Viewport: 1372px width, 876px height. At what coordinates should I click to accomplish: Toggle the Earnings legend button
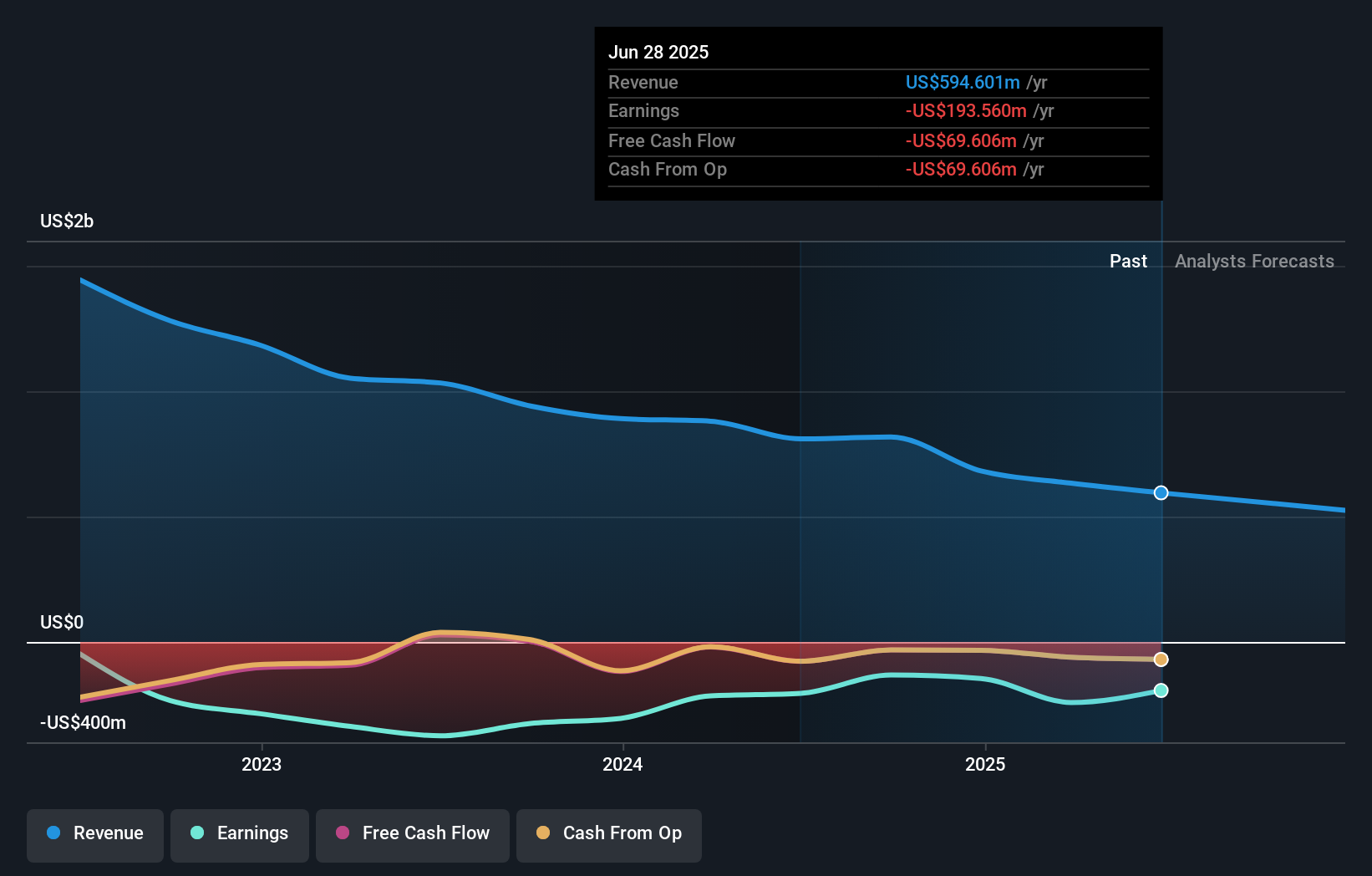pos(240,835)
